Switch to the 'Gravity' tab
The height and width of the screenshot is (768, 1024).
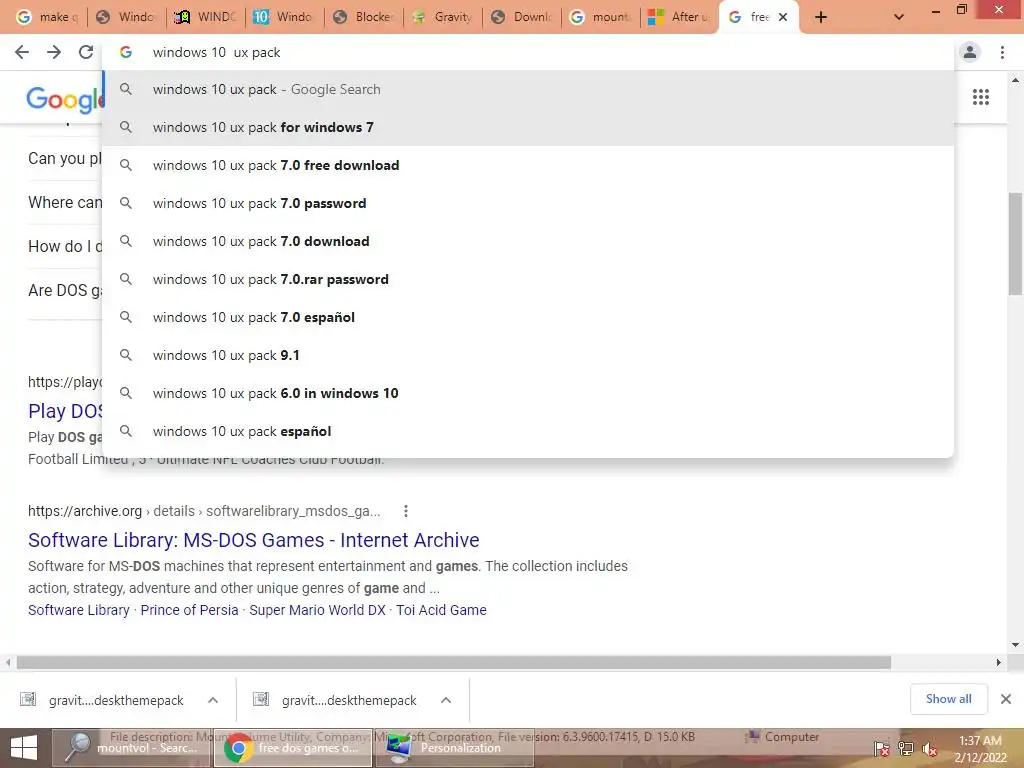tap(443, 17)
